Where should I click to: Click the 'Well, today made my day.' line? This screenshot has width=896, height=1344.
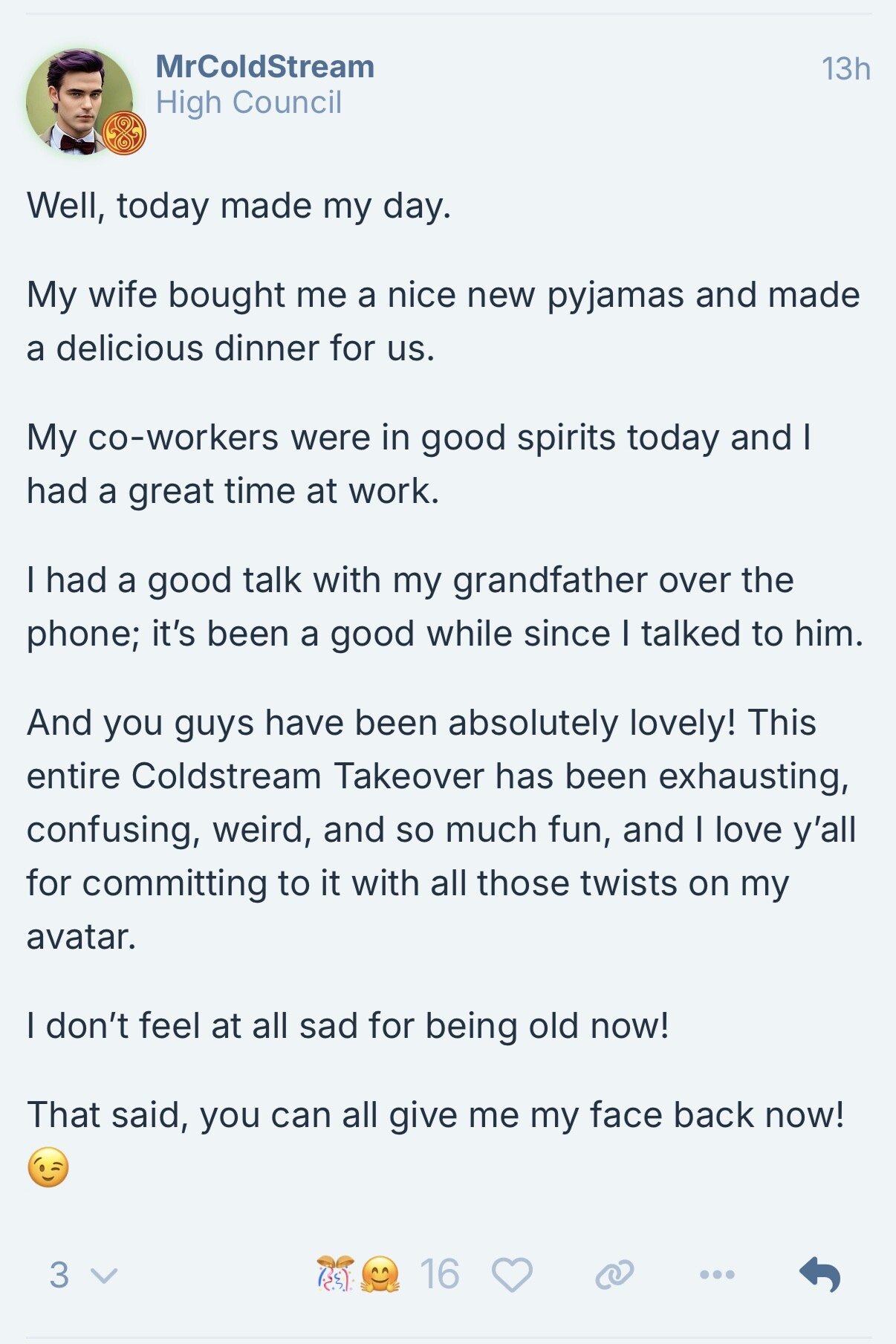[x=239, y=206]
